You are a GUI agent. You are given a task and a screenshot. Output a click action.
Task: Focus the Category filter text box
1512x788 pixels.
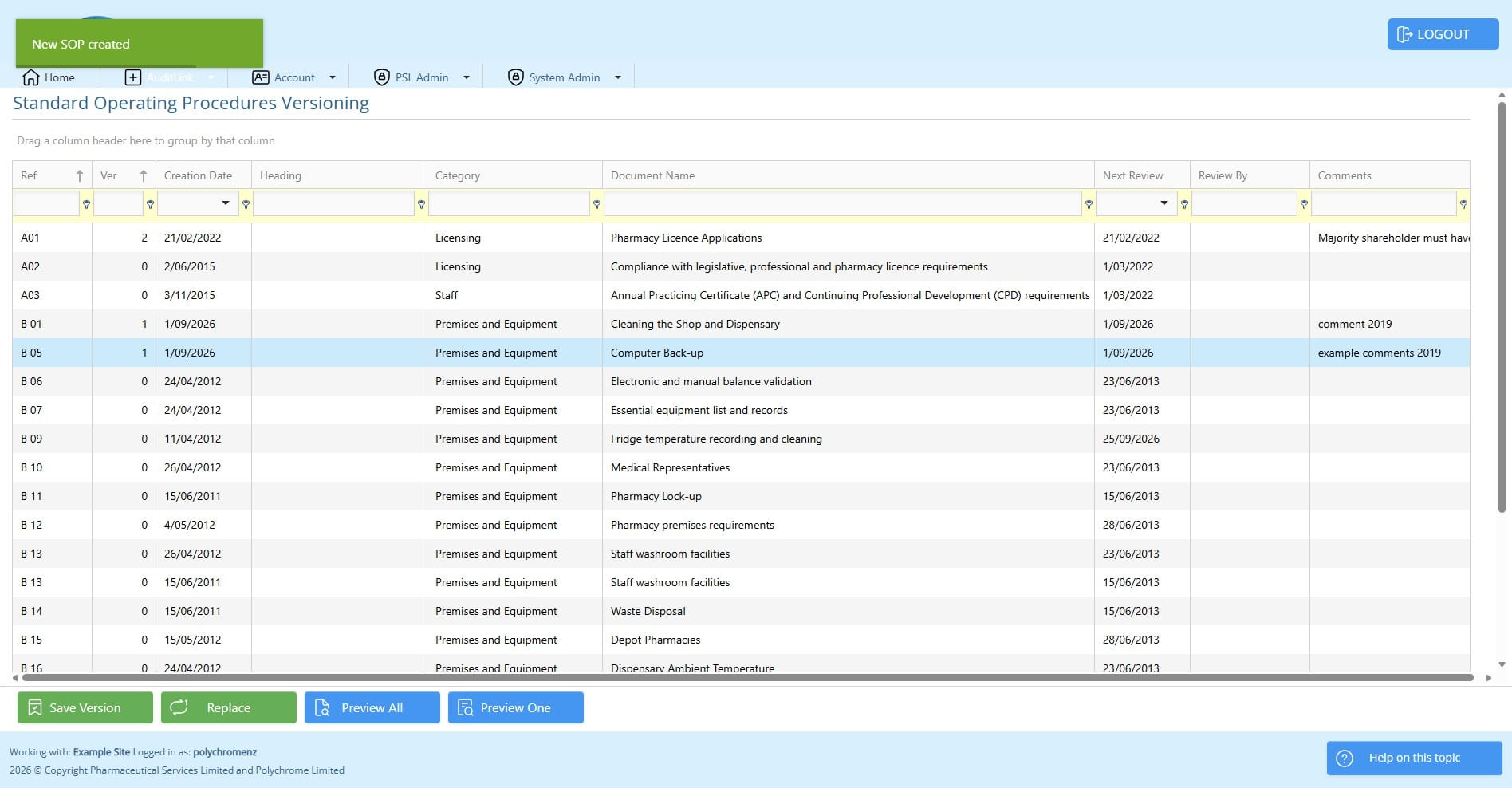(x=509, y=203)
